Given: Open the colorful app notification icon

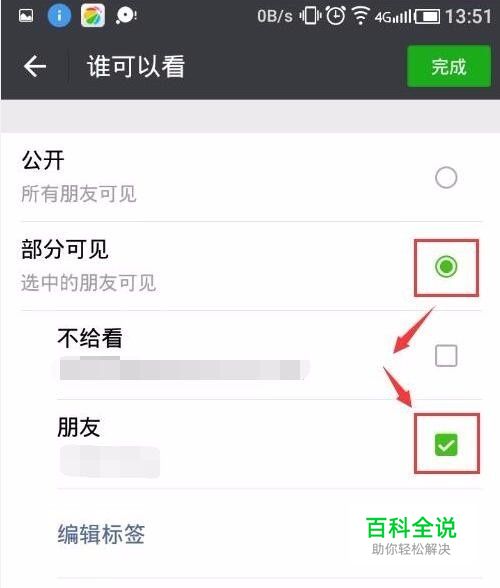Looking at the screenshot, I should pos(93,16).
